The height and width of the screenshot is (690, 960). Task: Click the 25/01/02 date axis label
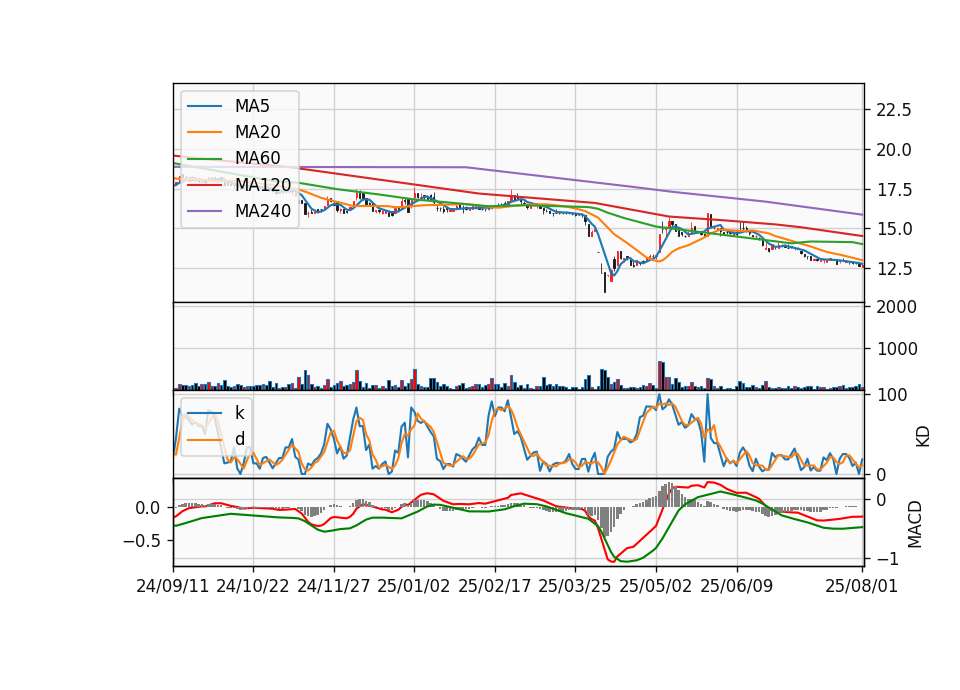(x=413, y=586)
